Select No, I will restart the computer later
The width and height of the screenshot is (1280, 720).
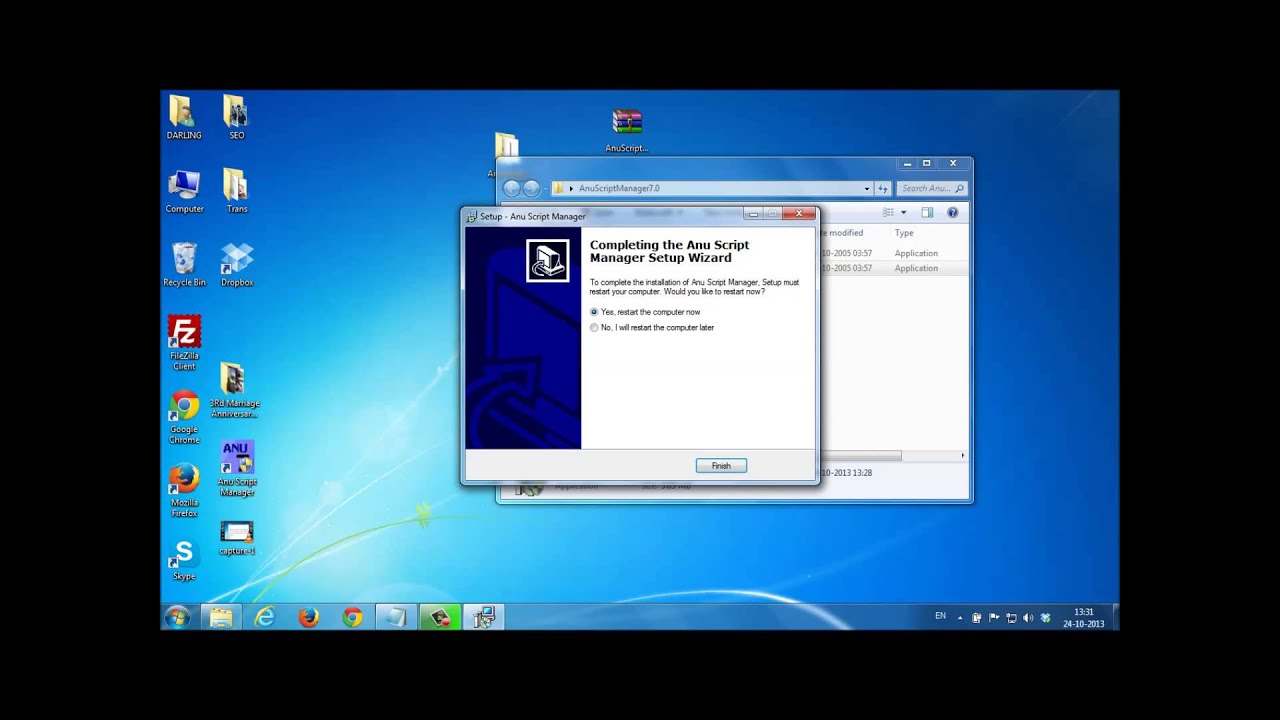pyautogui.click(x=652, y=327)
